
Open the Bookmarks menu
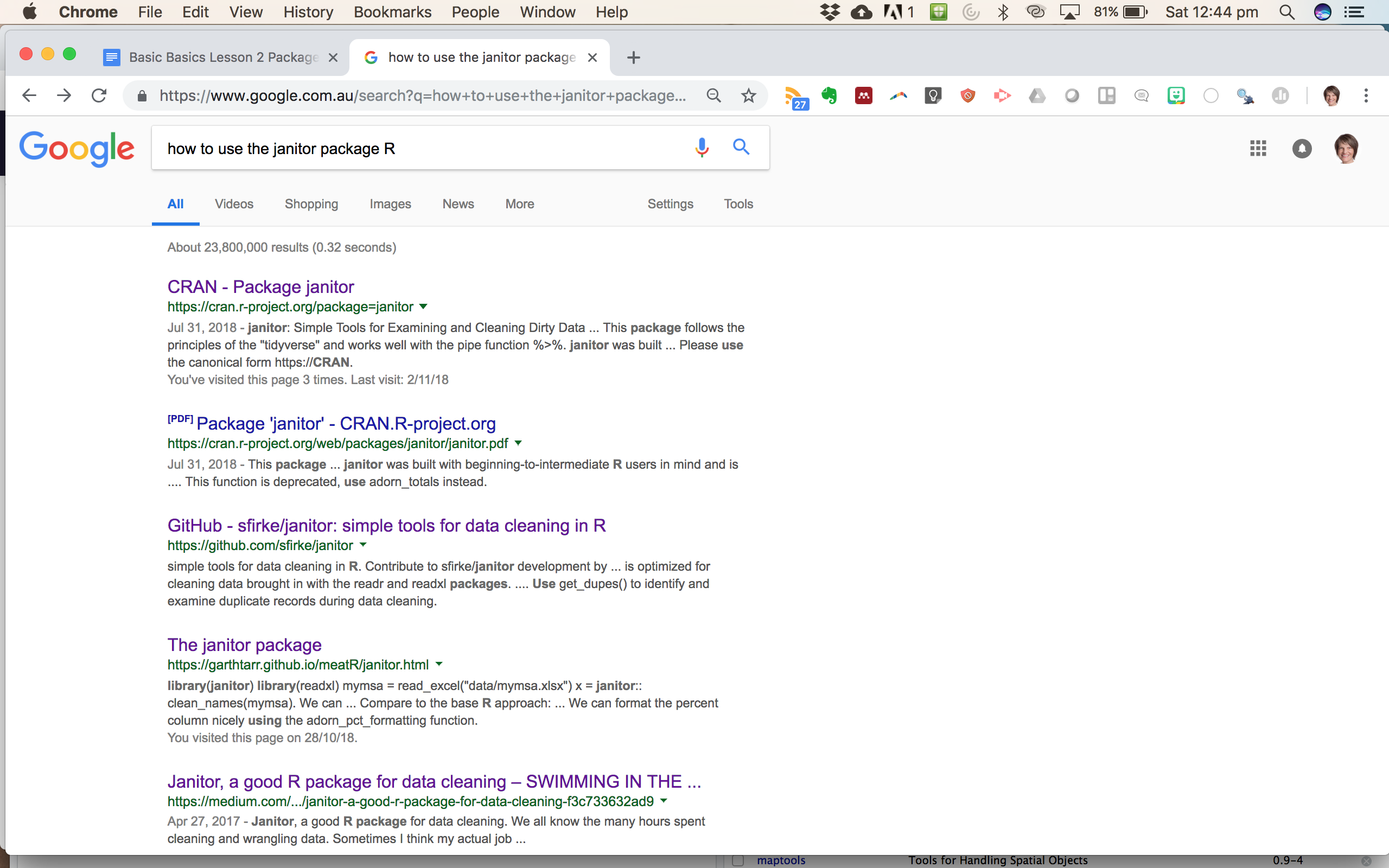[393, 12]
